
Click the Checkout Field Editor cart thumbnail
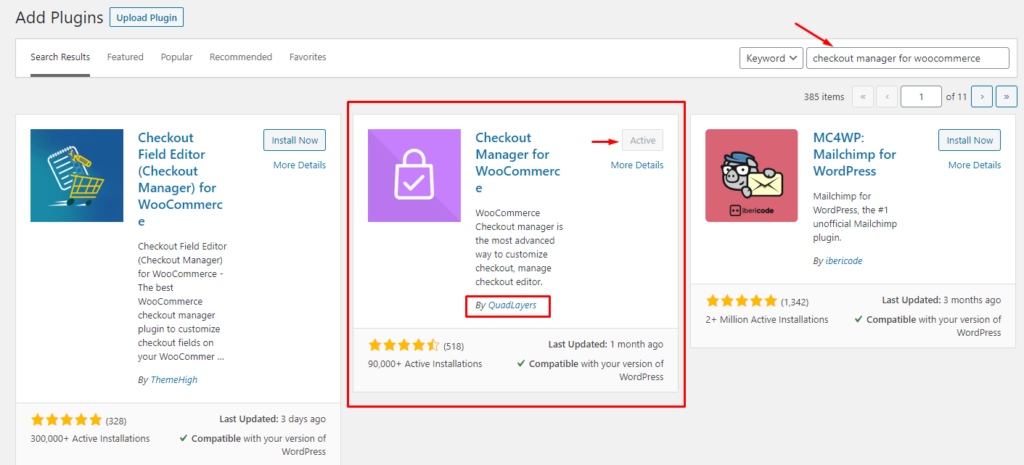(x=77, y=176)
